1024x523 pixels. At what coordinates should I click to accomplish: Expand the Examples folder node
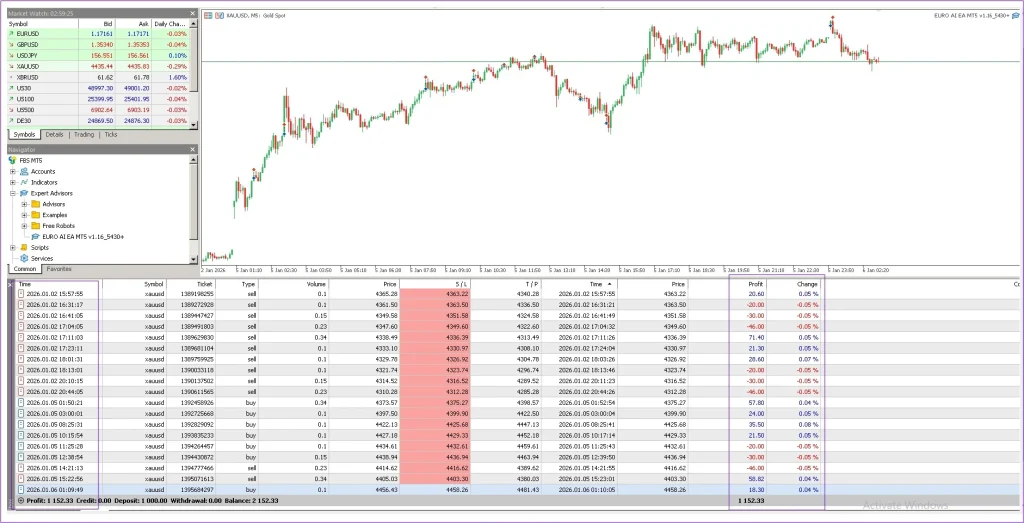[24, 215]
